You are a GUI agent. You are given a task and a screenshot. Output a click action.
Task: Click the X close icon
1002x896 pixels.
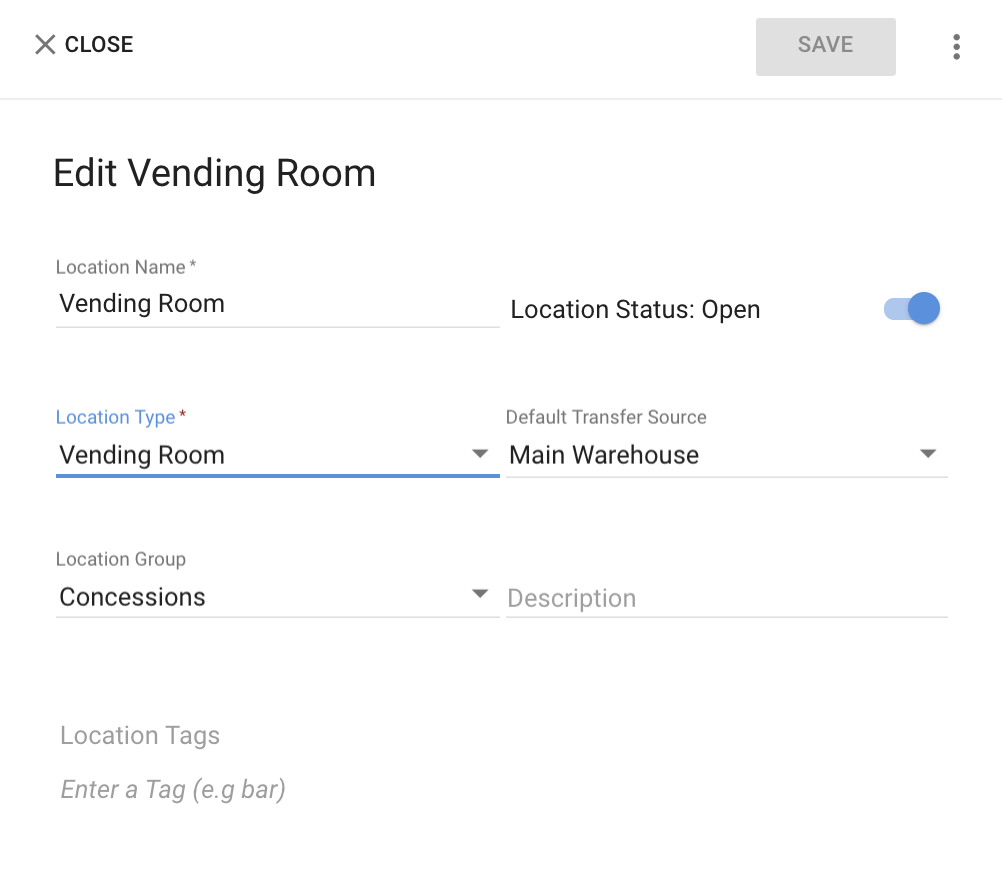45,45
